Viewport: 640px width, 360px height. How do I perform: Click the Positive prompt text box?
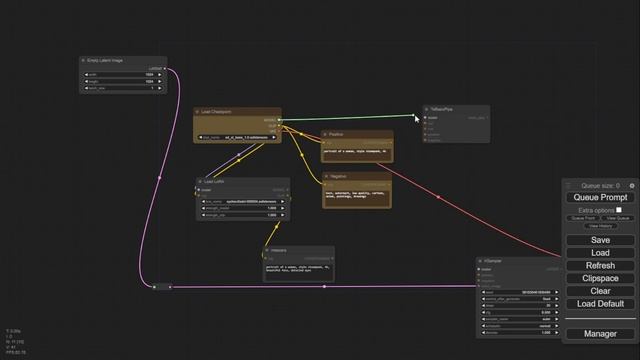357,155
